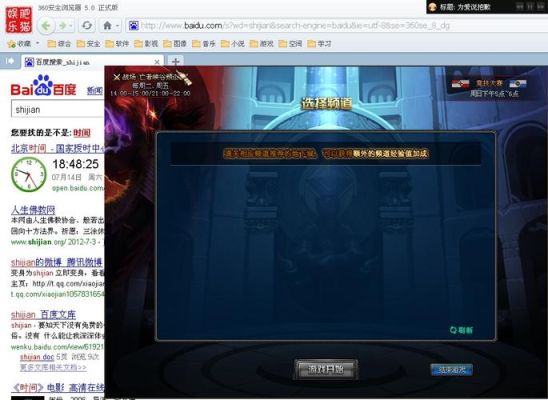Open the dropdown arrow next to 收藏

coord(38,43)
